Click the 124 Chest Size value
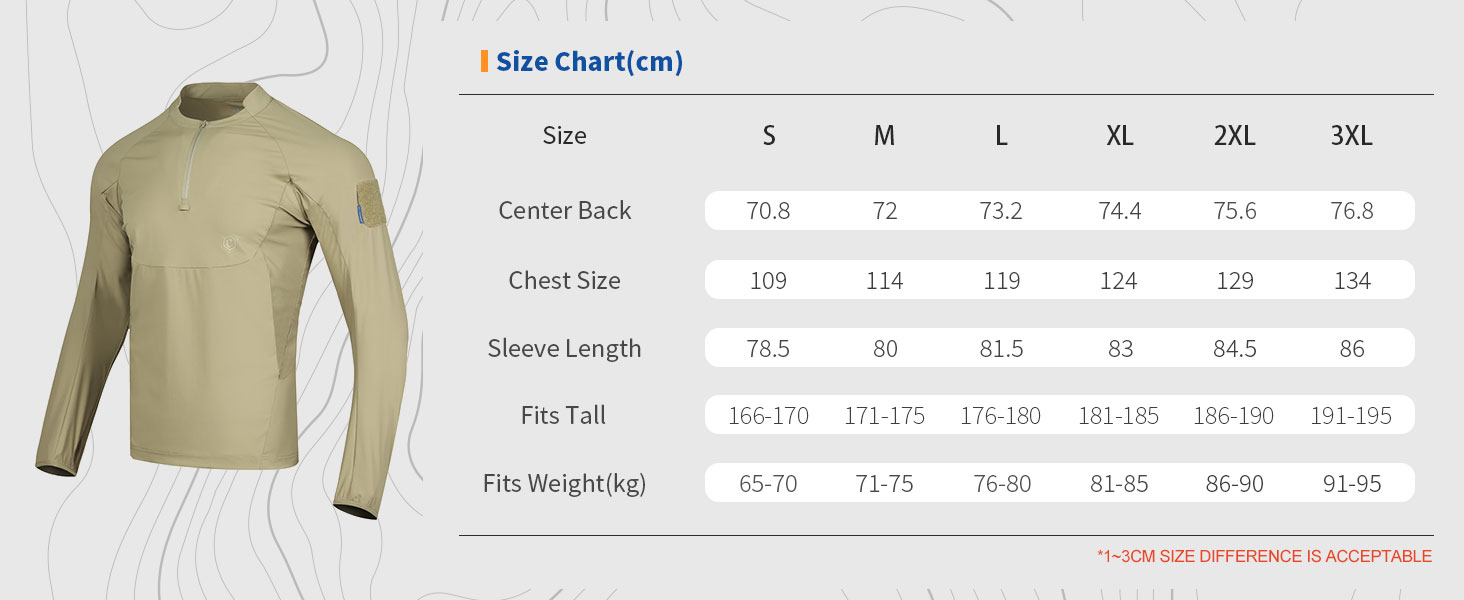1464x600 pixels. 1118,281
